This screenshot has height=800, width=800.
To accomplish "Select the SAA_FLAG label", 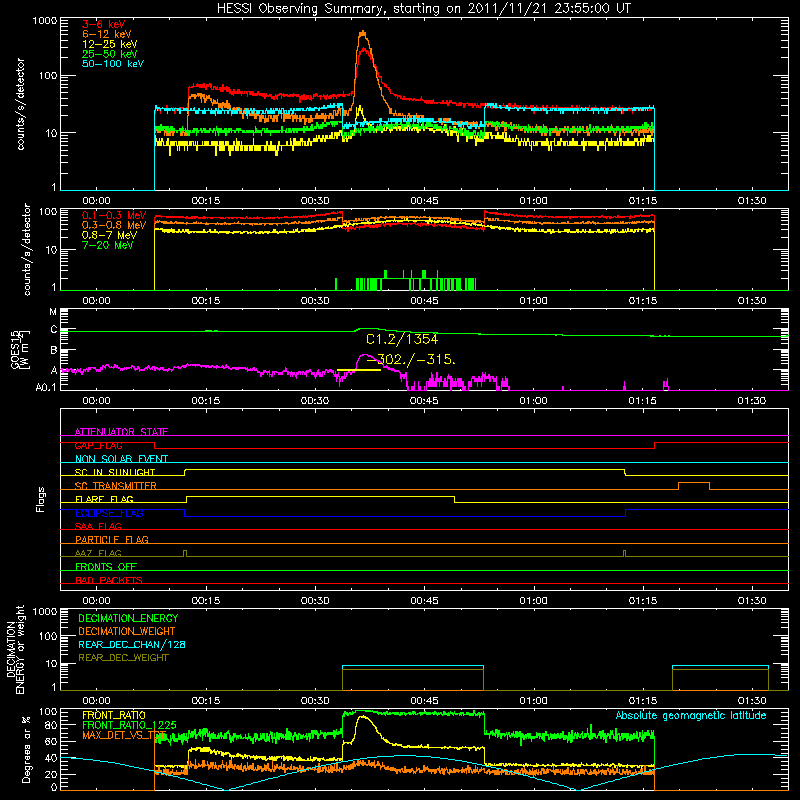I will (98, 526).
